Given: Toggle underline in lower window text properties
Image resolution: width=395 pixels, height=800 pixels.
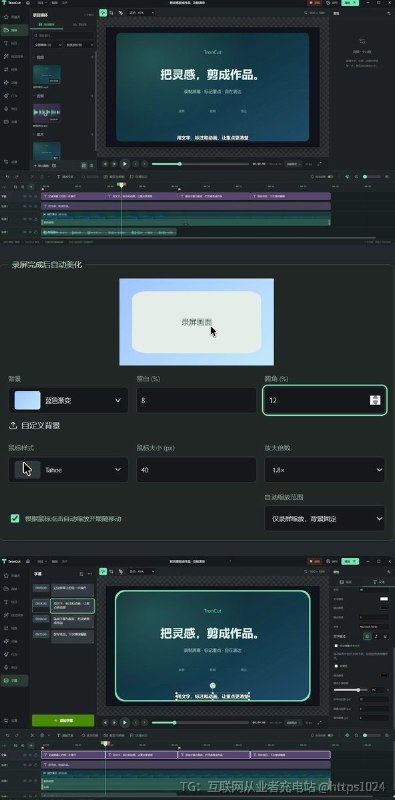Looking at the screenshot, I should (385, 636).
